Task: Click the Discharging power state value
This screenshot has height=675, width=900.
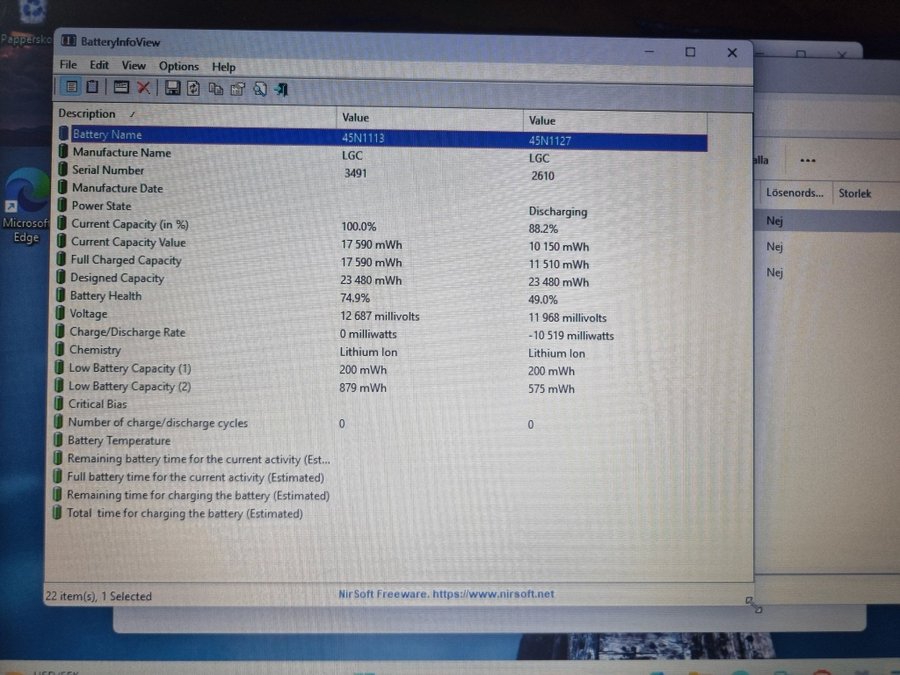Action: (x=558, y=211)
